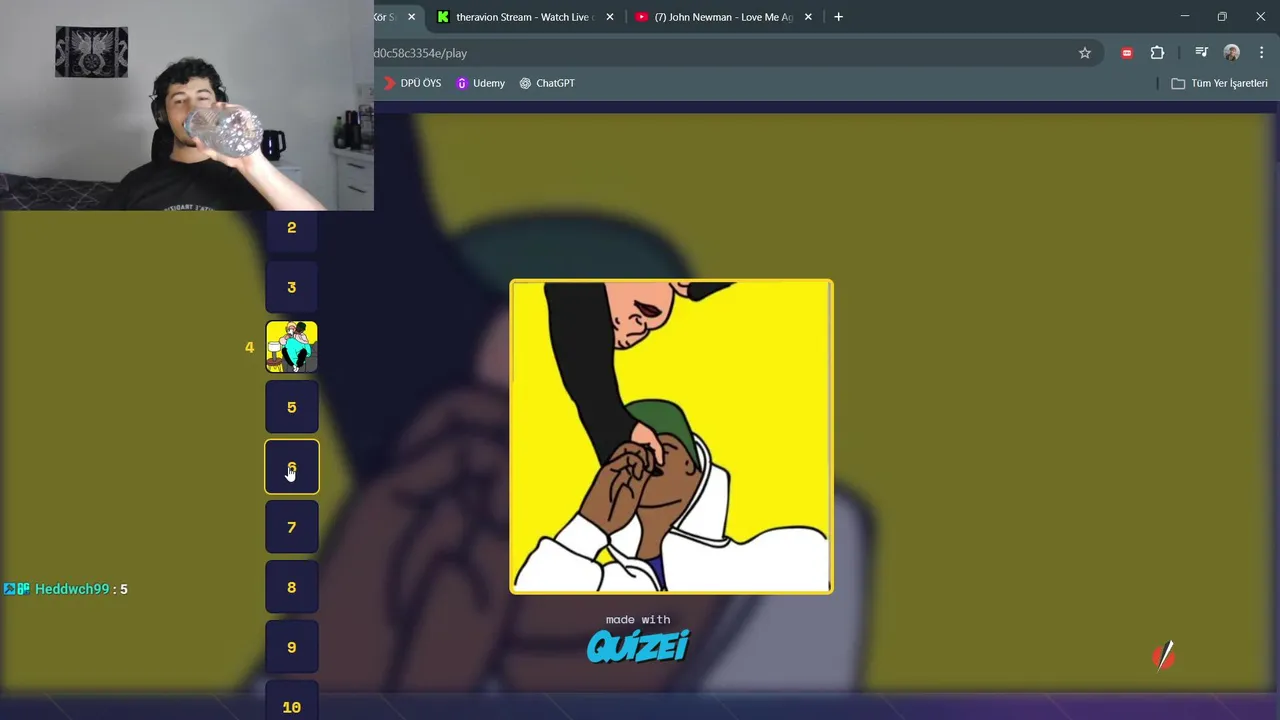Open media controls icon in toolbar
Viewport: 1280px width, 720px height.
[x=1201, y=53]
